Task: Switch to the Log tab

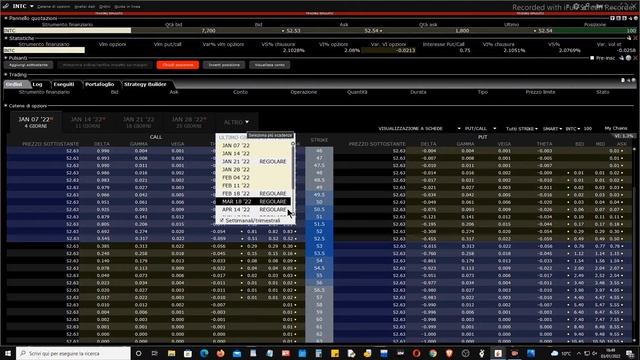Action: point(38,84)
